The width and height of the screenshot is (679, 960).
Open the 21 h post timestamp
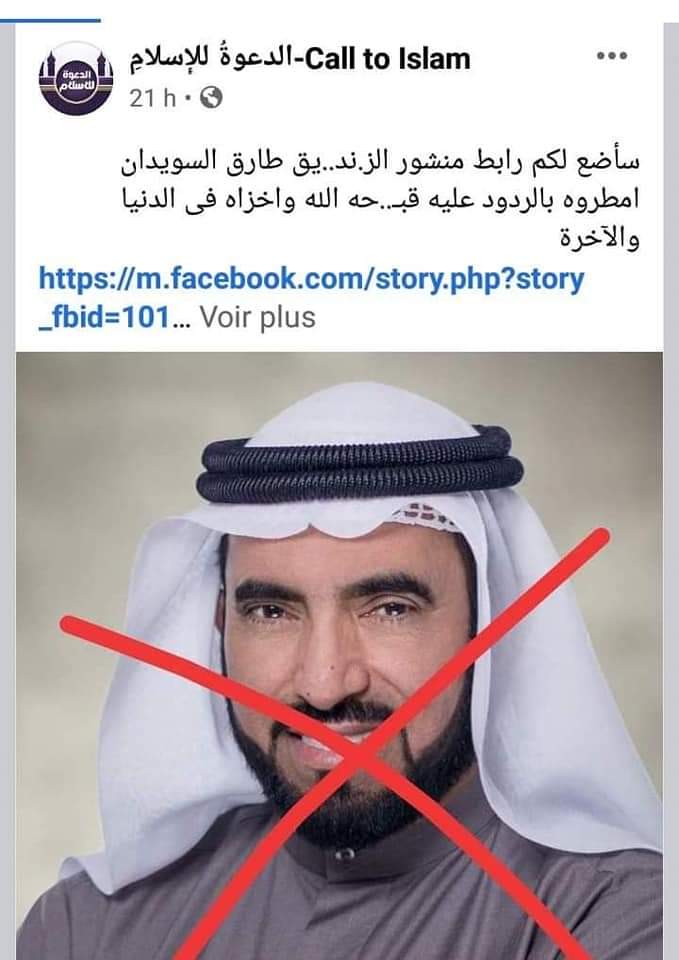(x=152, y=98)
